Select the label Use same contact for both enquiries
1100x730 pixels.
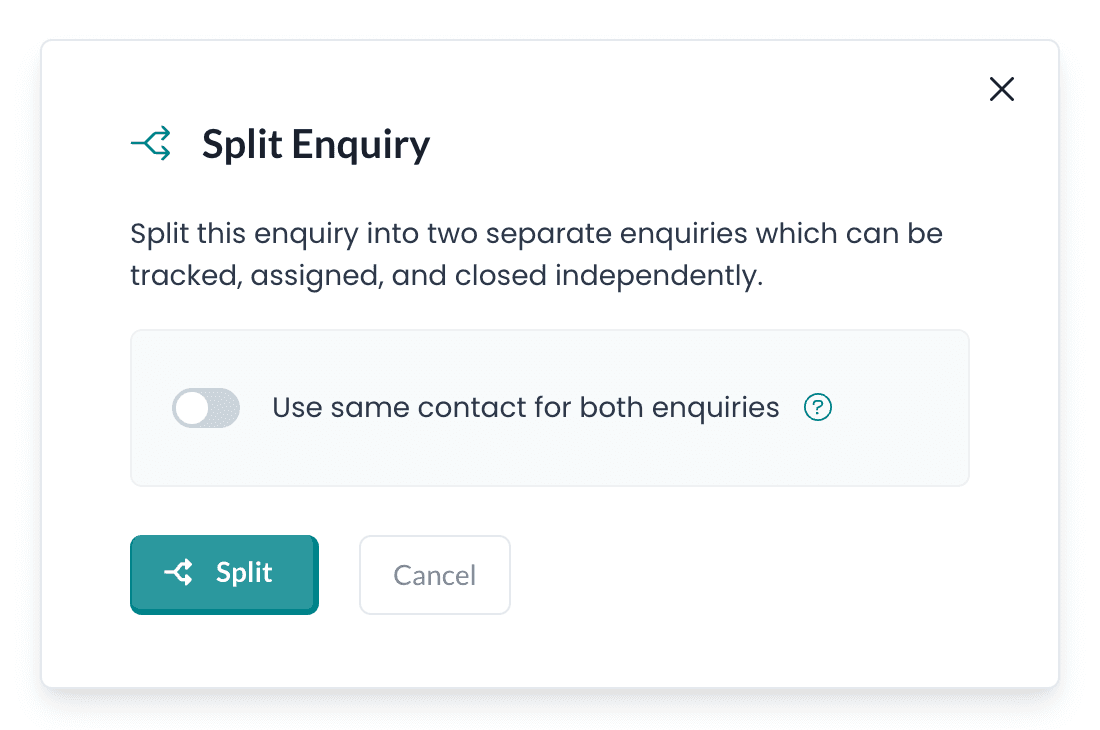click(525, 407)
